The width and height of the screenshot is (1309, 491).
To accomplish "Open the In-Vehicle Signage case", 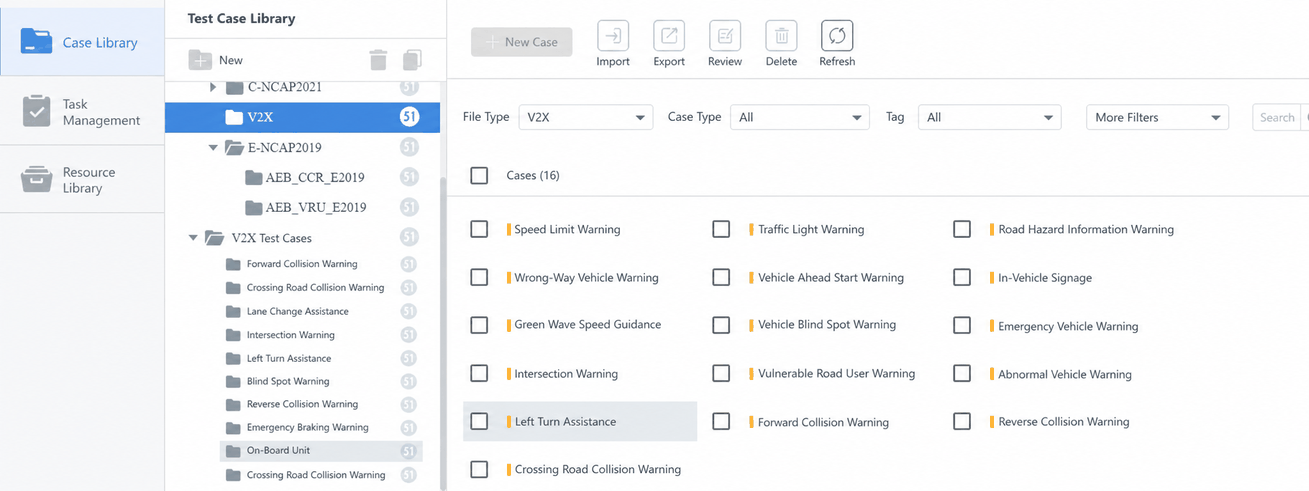I will coord(1045,278).
